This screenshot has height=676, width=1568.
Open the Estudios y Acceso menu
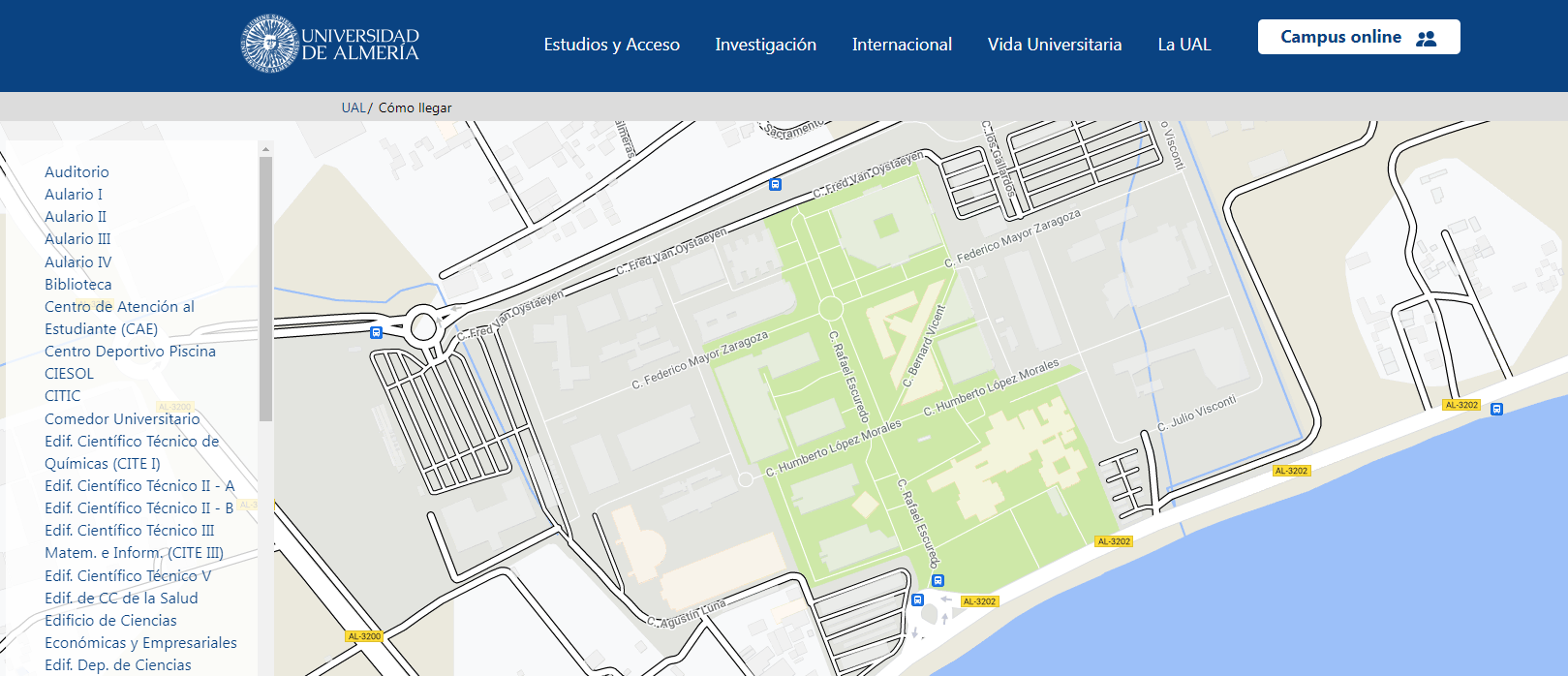click(x=611, y=45)
